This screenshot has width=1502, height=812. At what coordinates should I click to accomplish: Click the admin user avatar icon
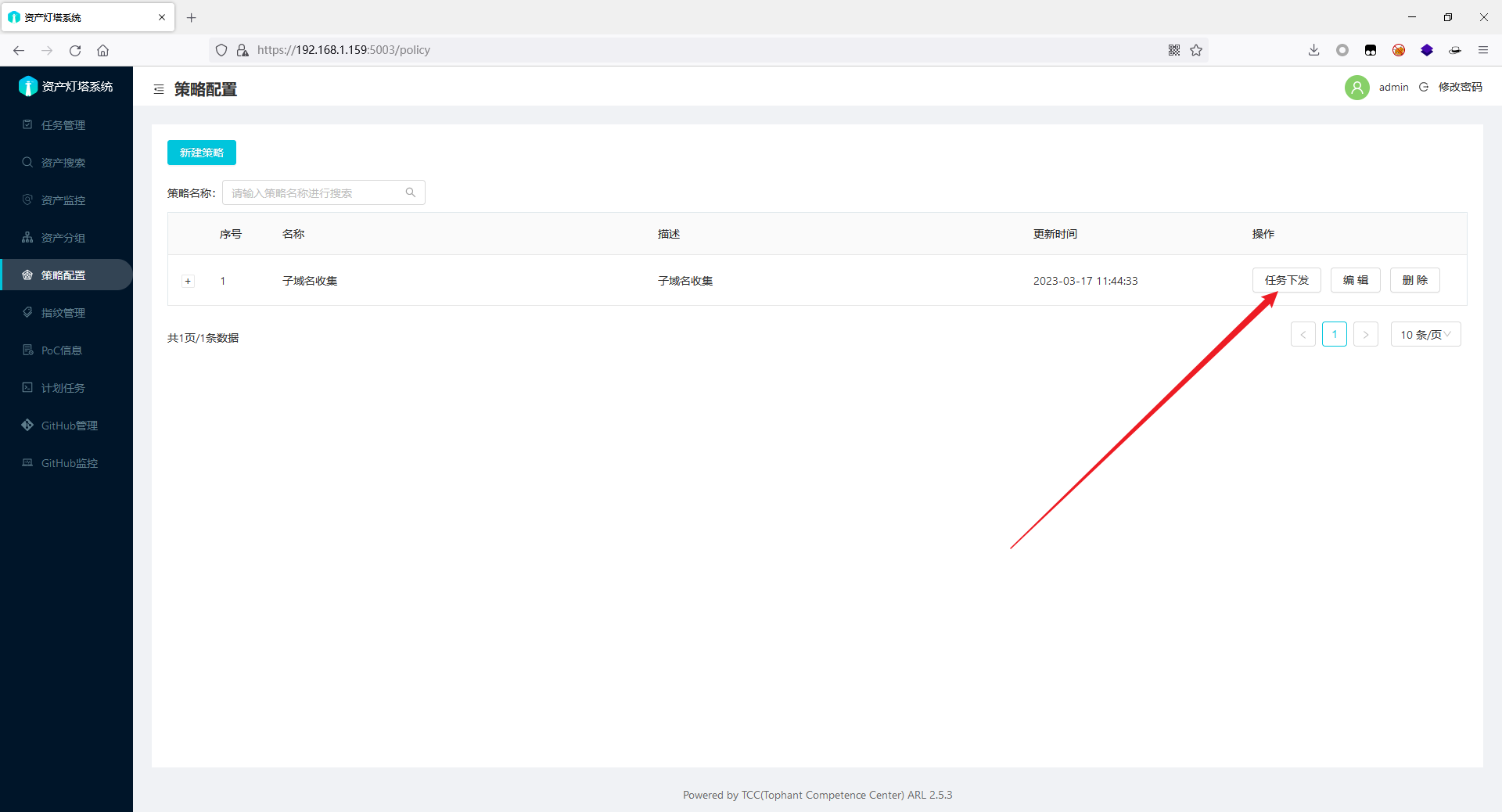click(x=1357, y=87)
